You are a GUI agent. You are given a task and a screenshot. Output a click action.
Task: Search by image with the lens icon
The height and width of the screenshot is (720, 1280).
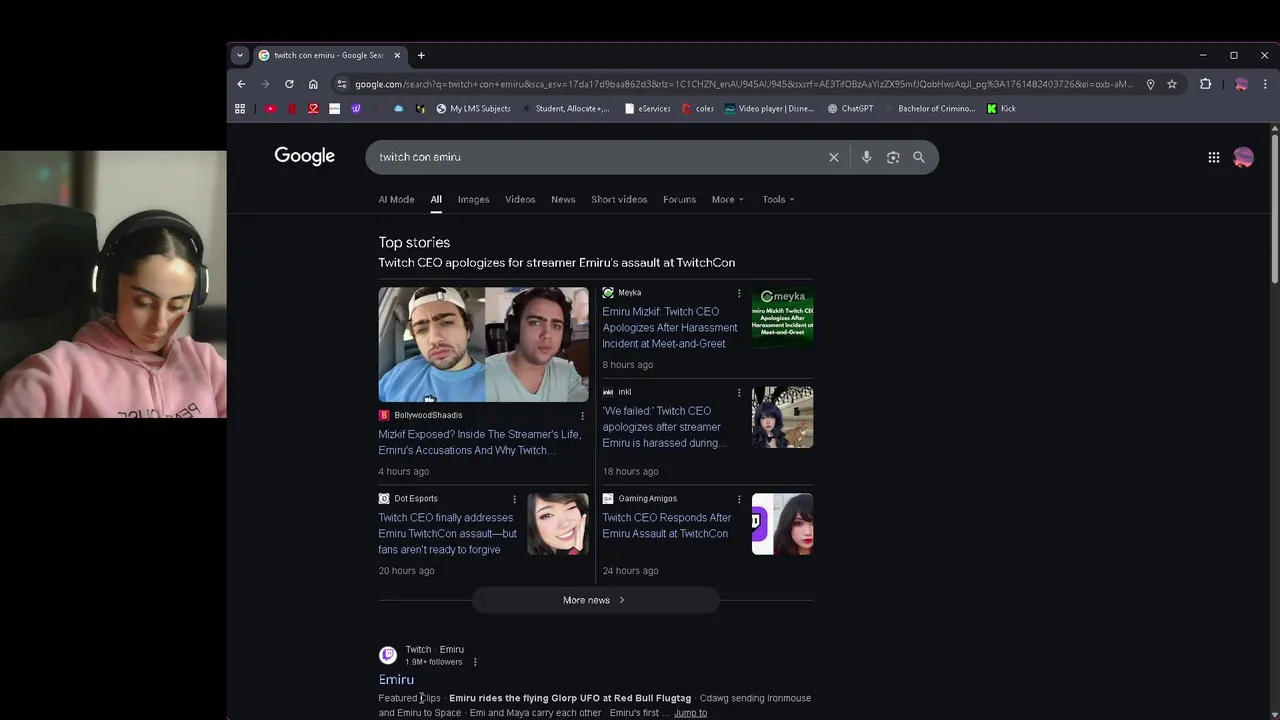(x=893, y=157)
